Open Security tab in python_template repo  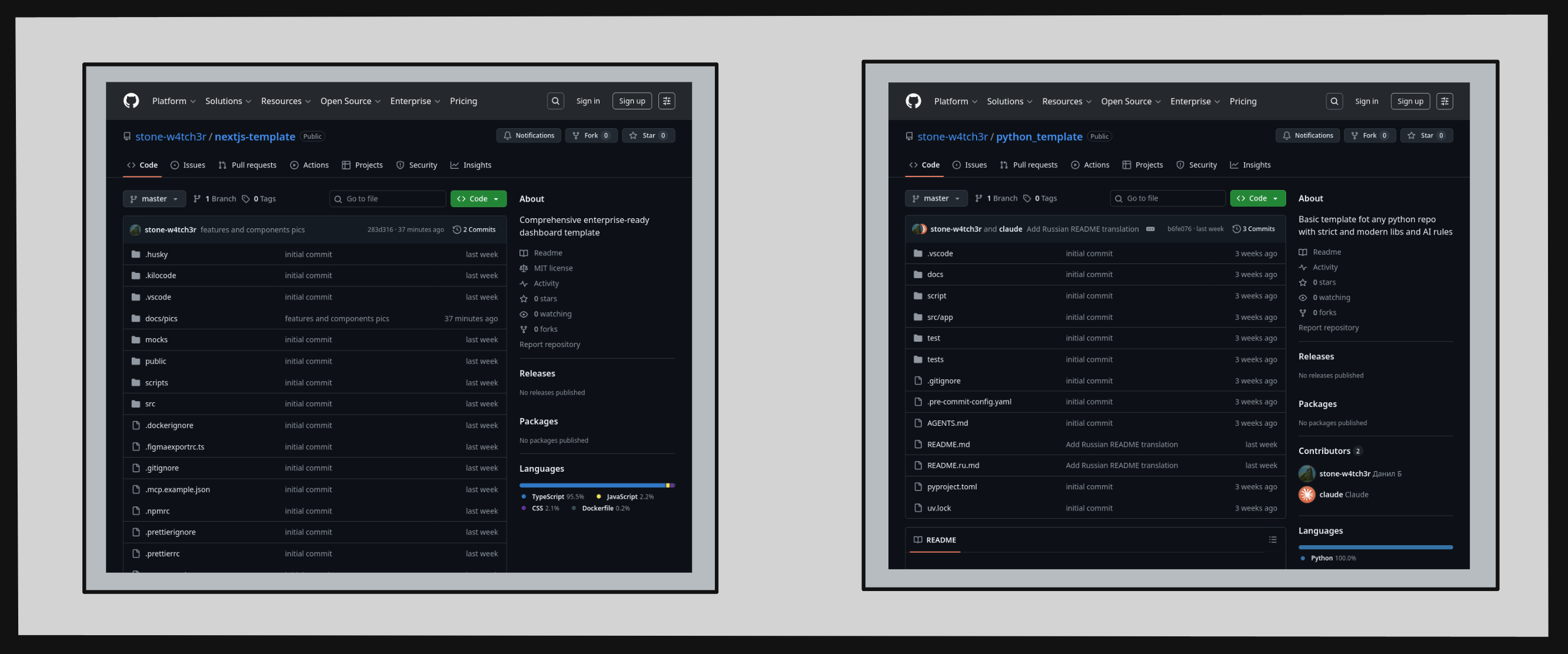1196,165
